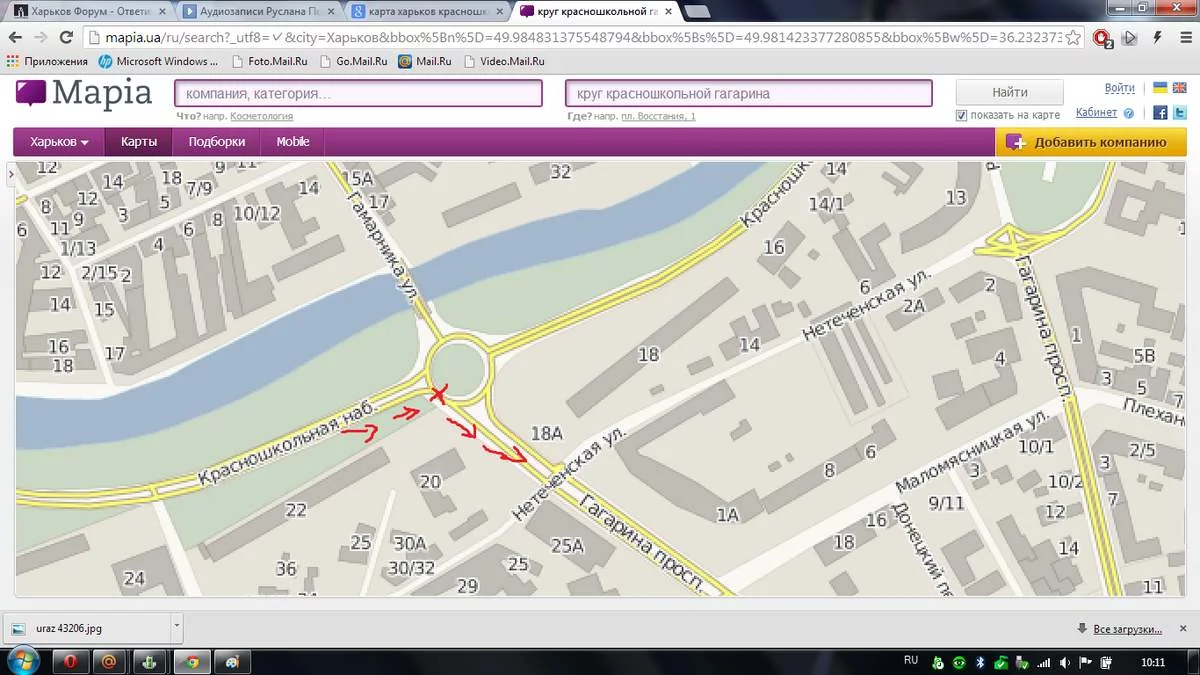Open 'Все загрузки' downloads link
This screenshot has width=1200, height=675.
coord(1127,629)
